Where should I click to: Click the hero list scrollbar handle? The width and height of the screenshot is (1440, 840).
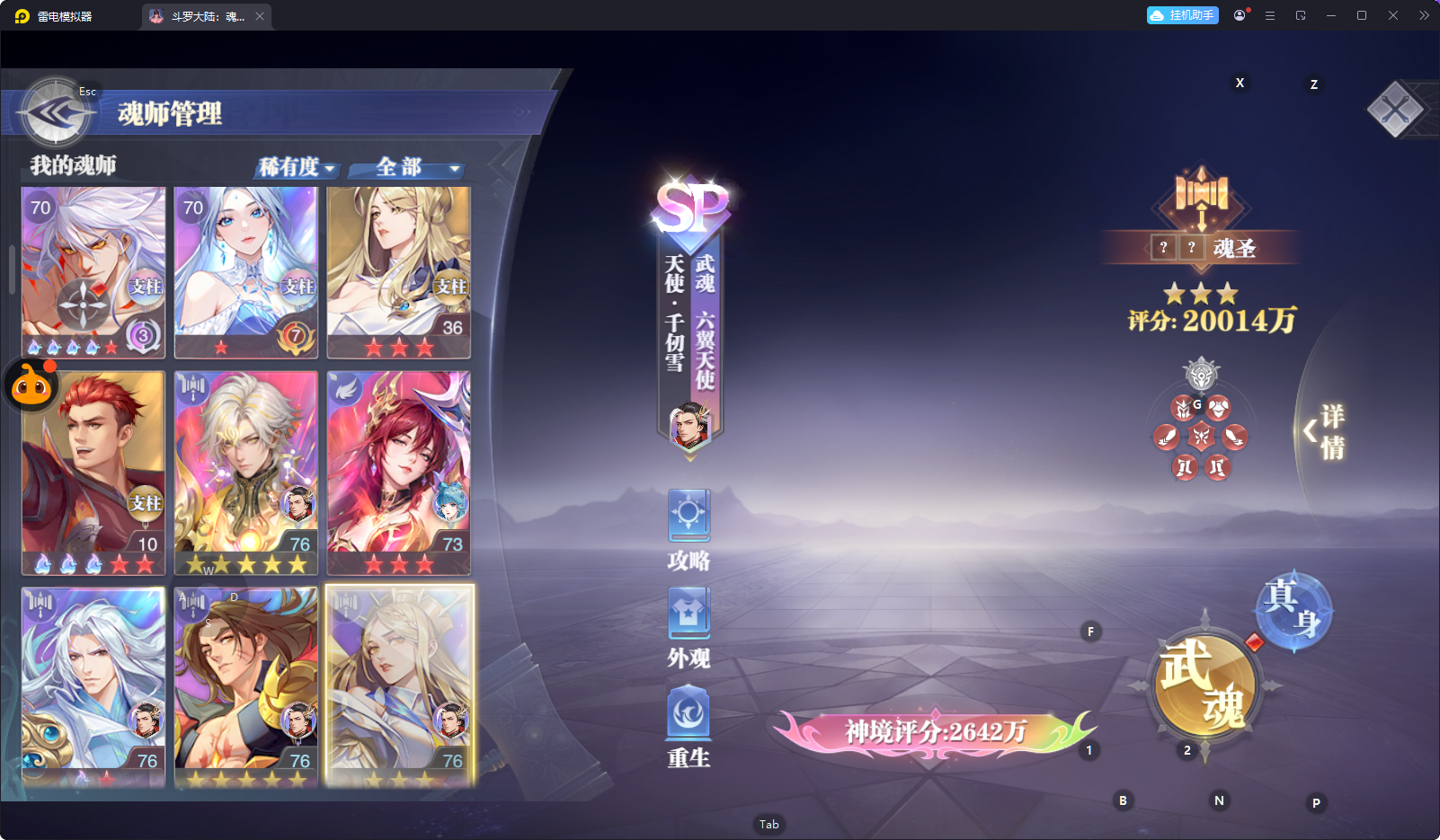tap(12, 270)
